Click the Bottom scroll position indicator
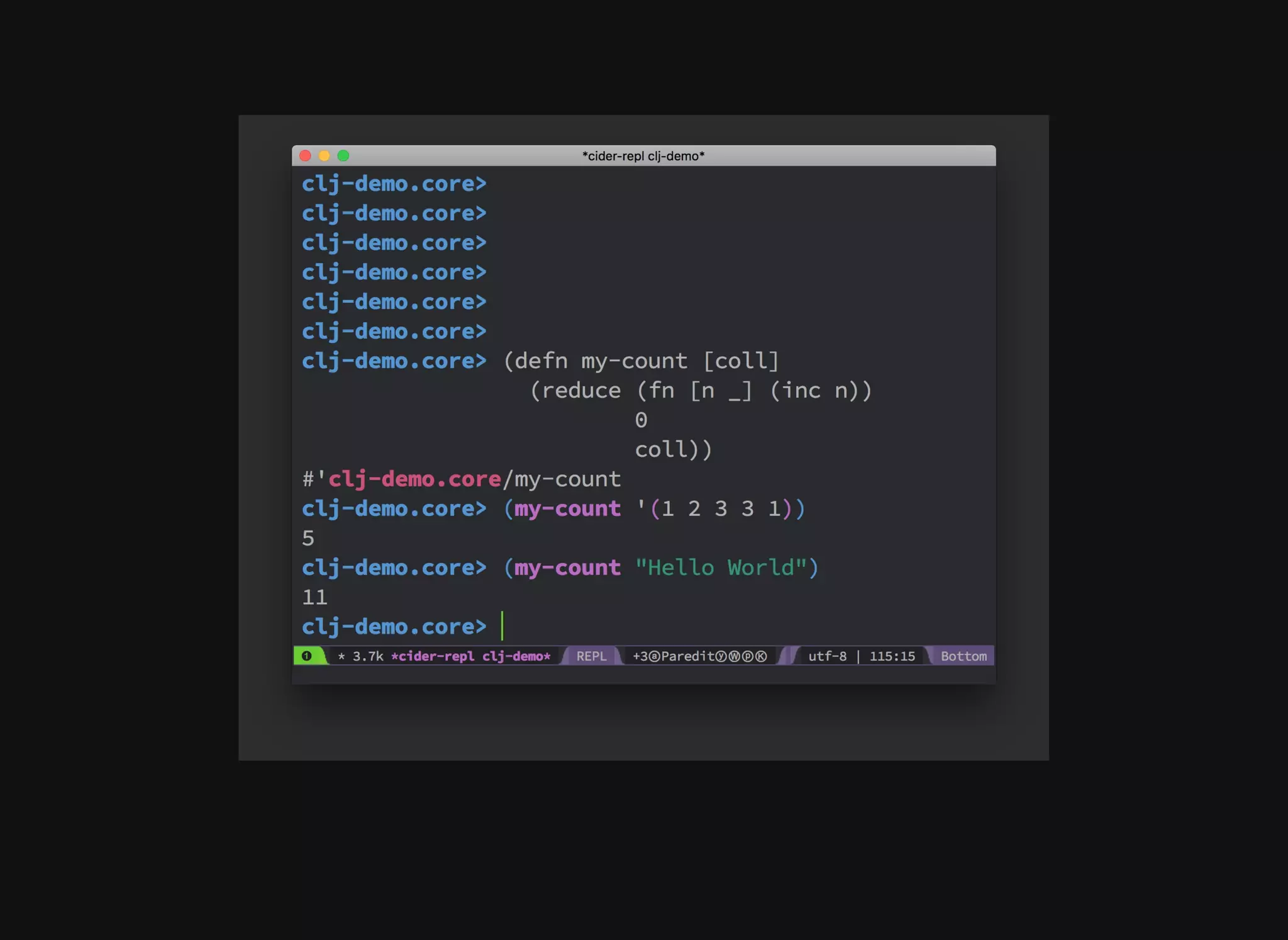The image size is (1288, 940). coord(963,656)
